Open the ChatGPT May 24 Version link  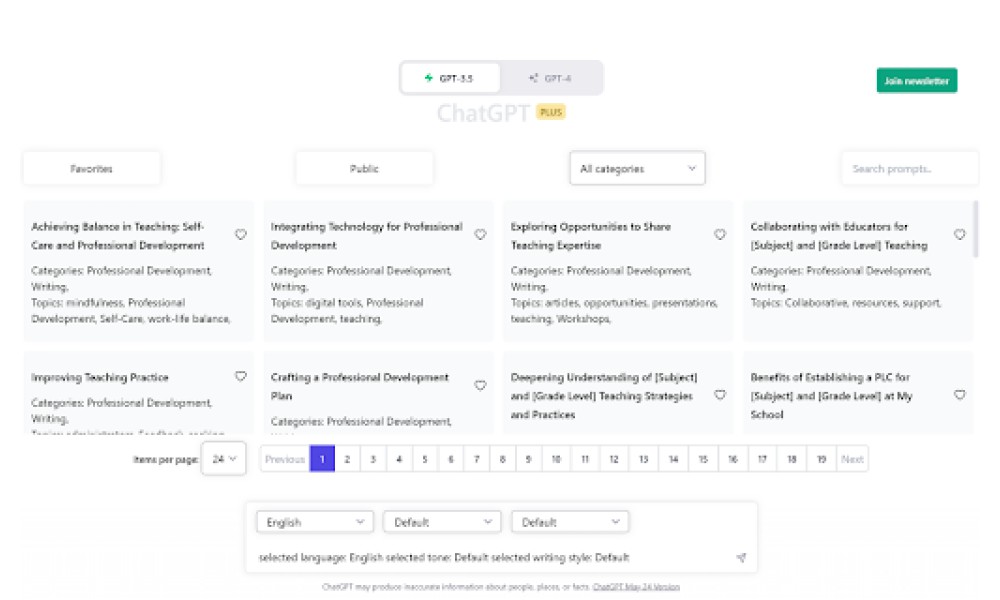coord(636,587)
